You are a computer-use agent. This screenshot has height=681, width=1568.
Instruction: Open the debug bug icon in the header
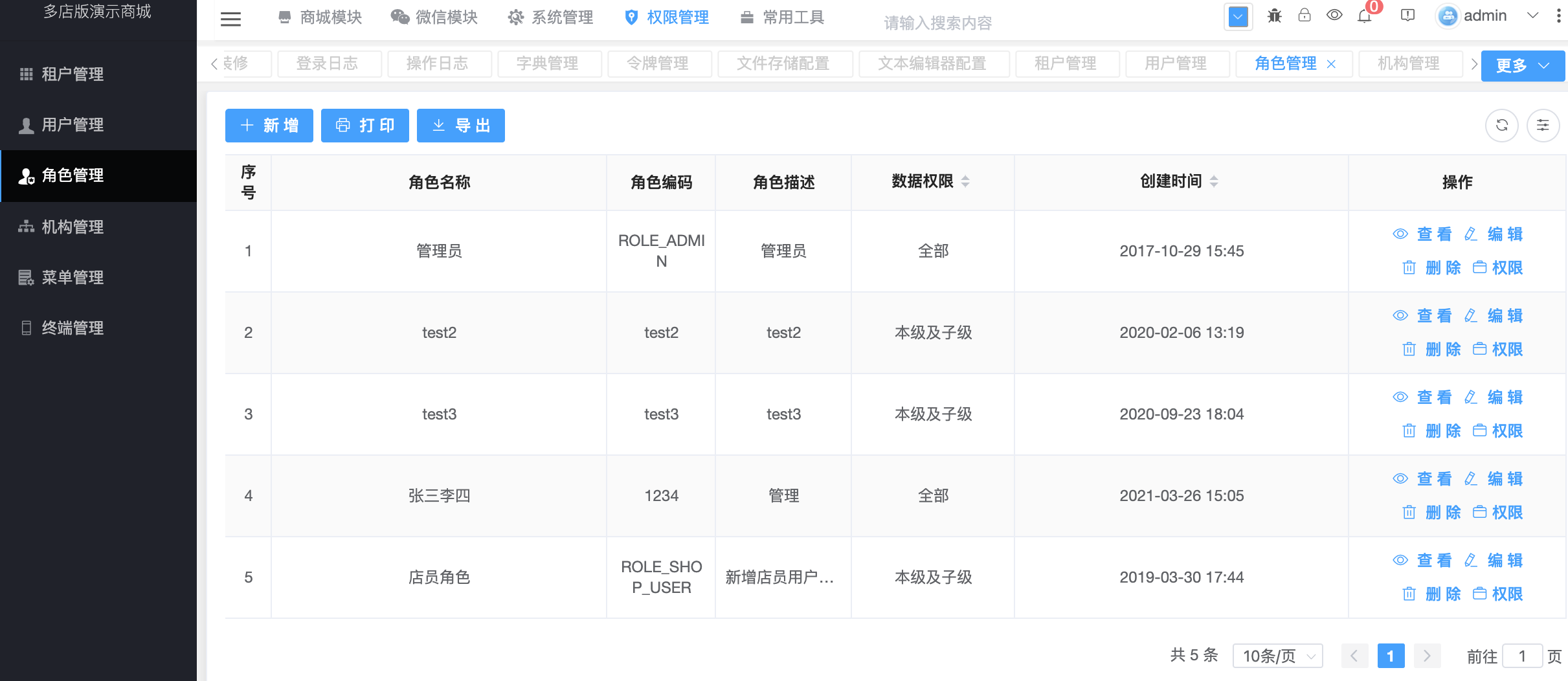pyautogui.click(x=1273, y=16)
